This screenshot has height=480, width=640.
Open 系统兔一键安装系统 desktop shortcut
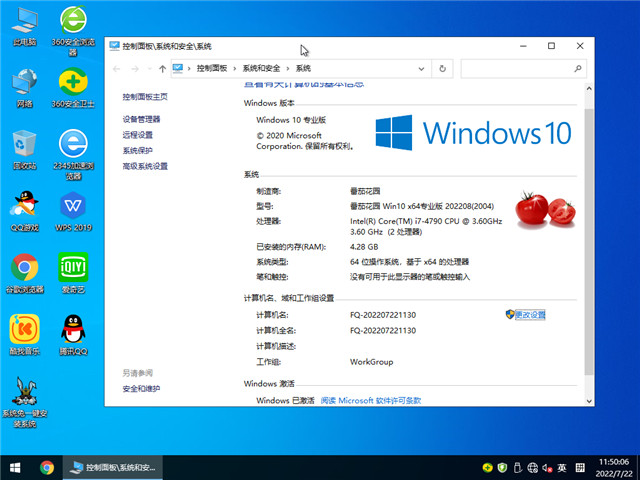point(24,402)
